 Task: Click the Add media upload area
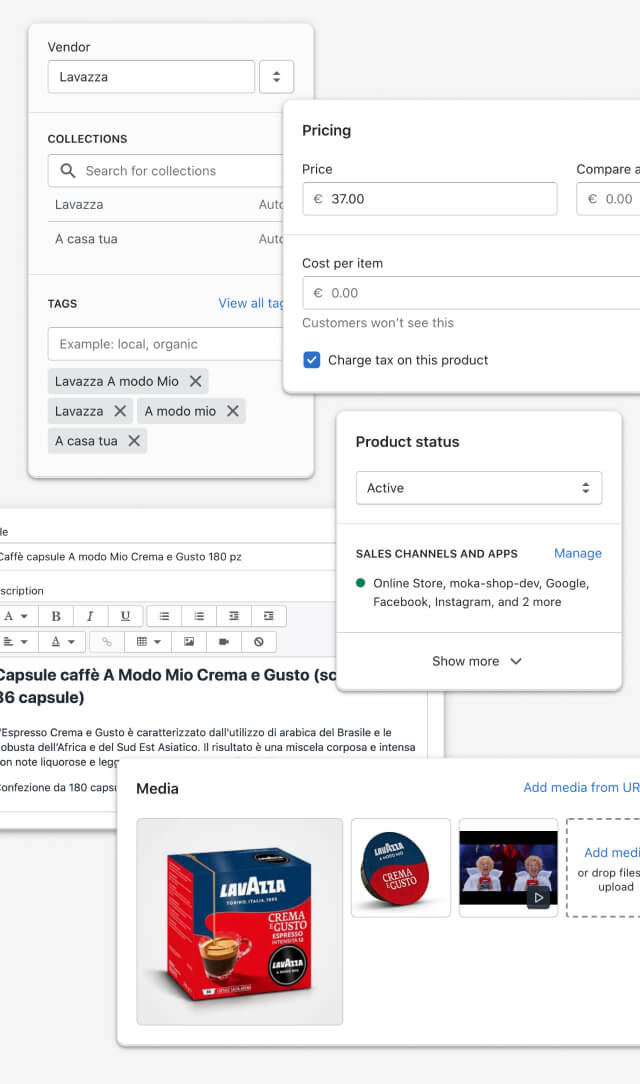point(604,868)
